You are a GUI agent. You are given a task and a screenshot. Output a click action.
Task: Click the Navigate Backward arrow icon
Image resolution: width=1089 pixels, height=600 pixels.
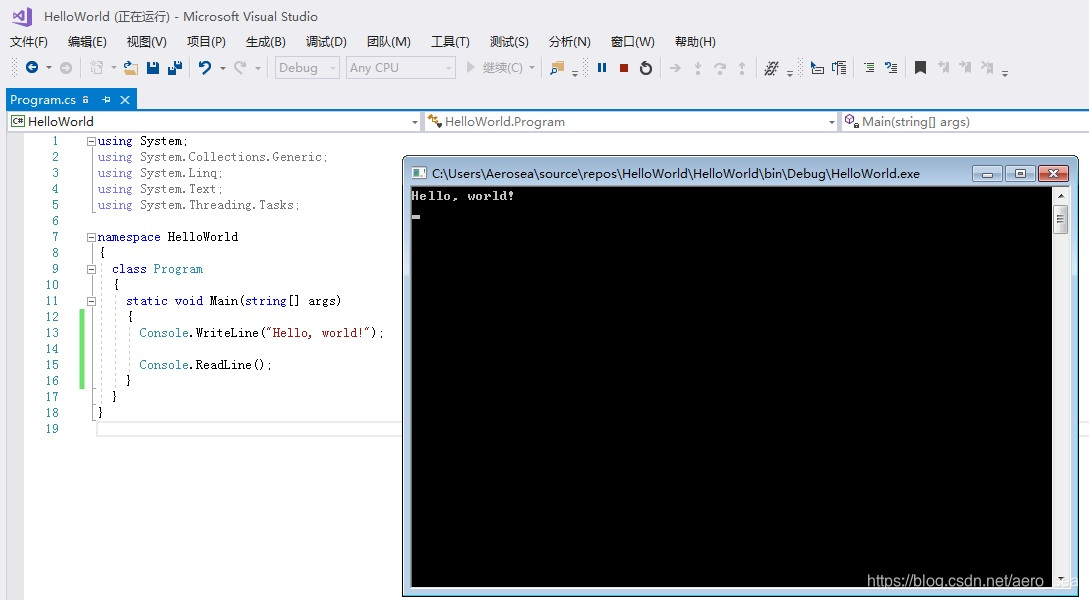[x=32, y=67]
